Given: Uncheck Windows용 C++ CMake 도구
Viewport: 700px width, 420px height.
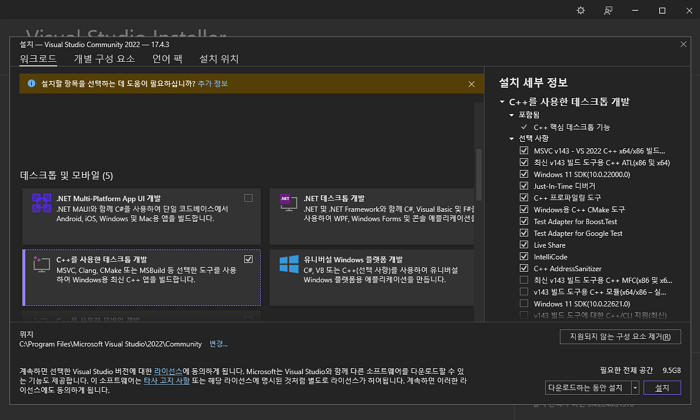Looking at the screenshot, I should (x=524, y=209).
